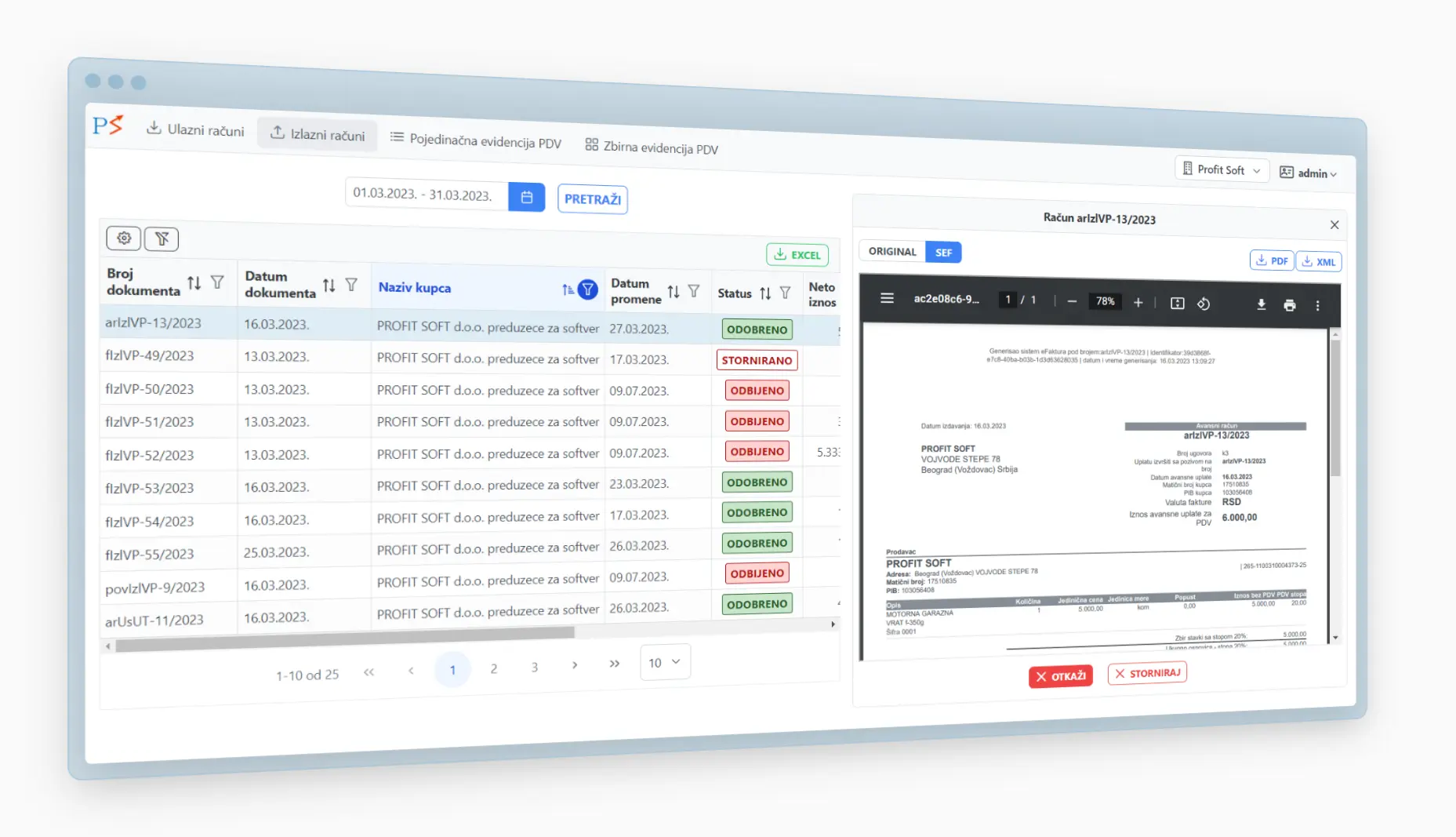Clear filters with the crossed funnel icon
The image size is (1456, 837).
[162, 238]
